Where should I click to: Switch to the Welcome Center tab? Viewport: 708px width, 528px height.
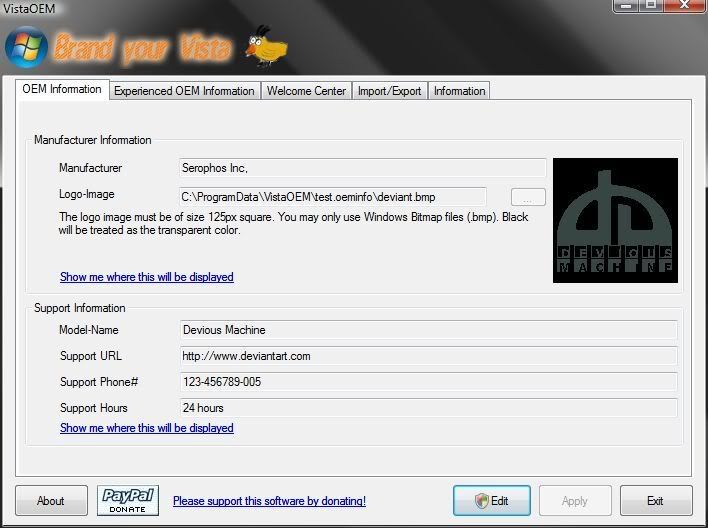point(306,91)
